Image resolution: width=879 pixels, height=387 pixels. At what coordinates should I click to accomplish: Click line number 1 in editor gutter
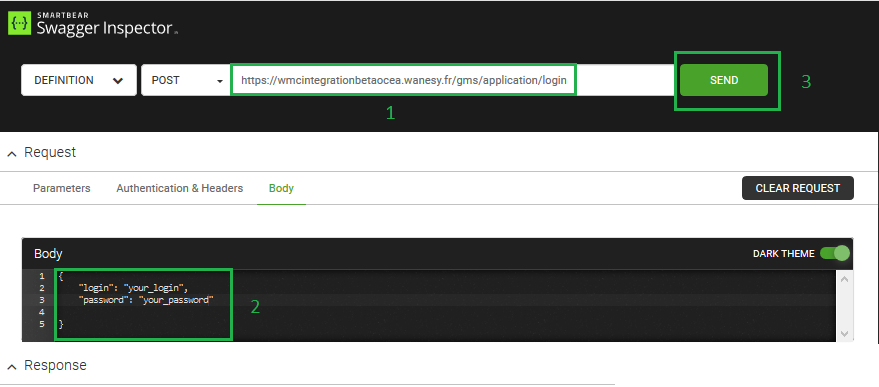click(41, 276)
